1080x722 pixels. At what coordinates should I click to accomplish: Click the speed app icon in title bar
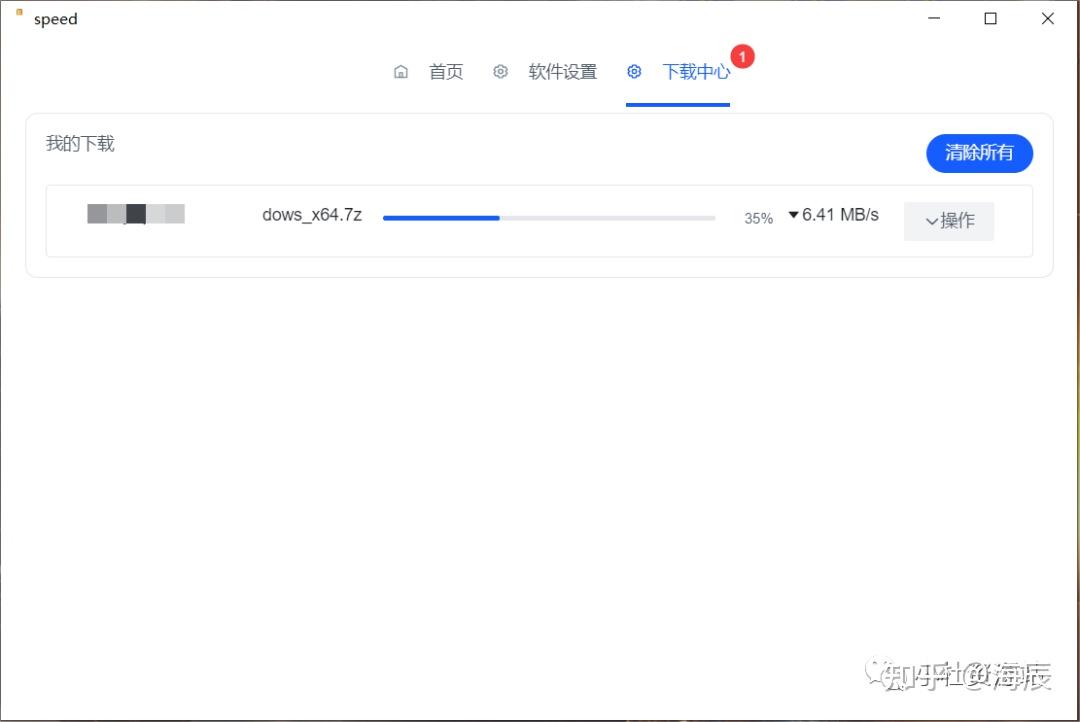point(19,12)
